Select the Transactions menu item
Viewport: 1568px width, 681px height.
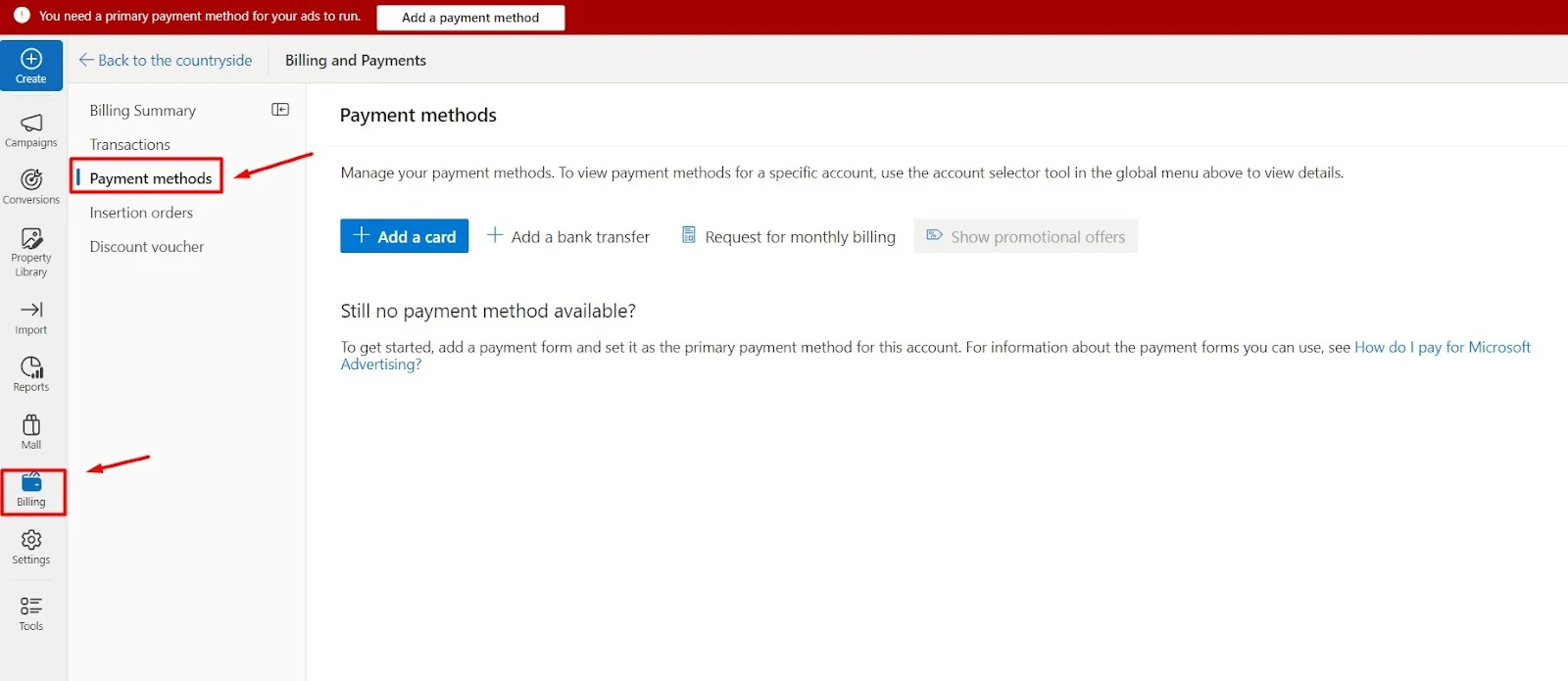pyautogui.click(x=130, y=145)
